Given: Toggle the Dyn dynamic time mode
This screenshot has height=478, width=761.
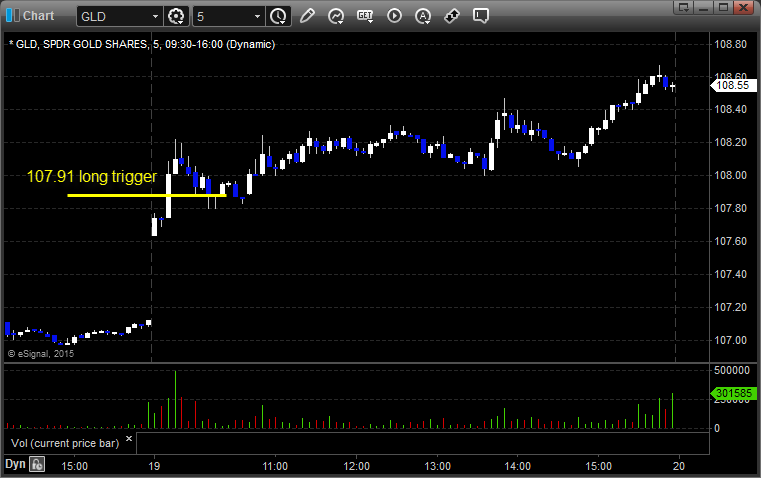Looking at the screenshot, I should 15,464.
